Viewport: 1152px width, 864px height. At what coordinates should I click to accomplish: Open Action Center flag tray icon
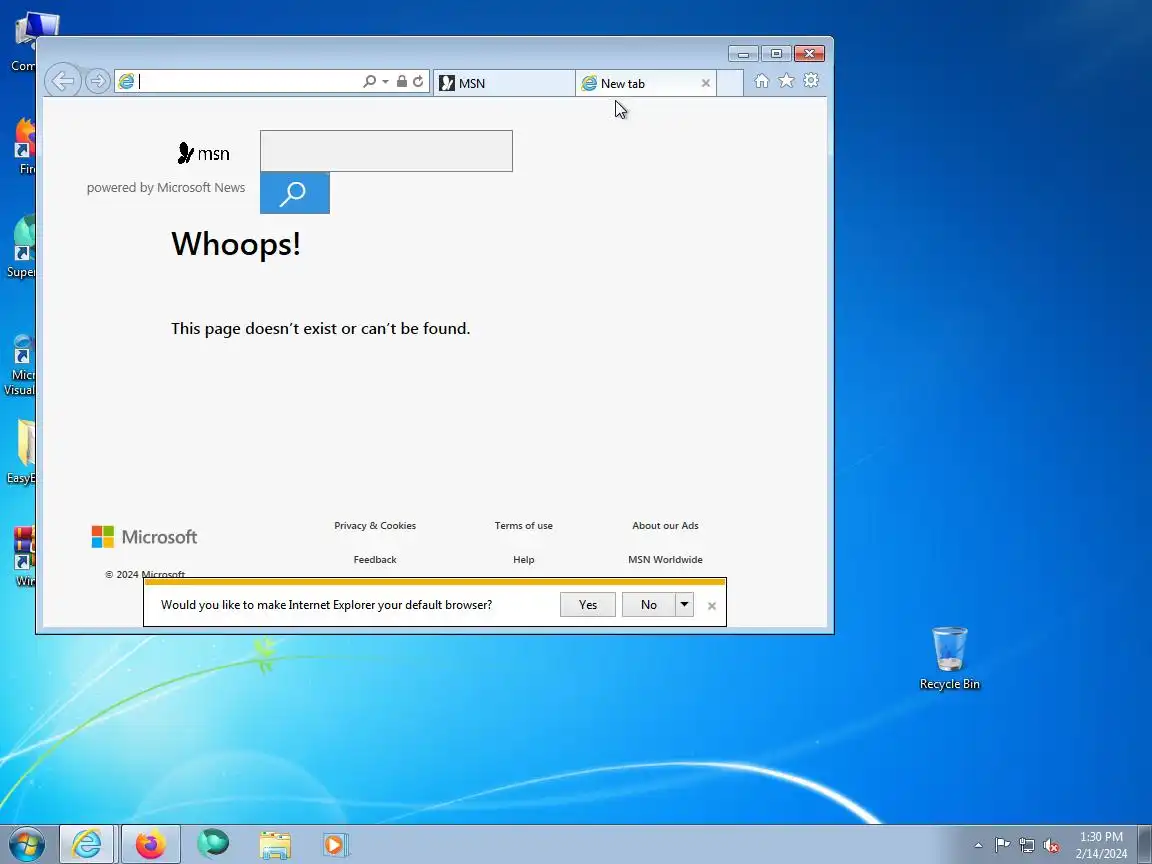[1002, 845]
